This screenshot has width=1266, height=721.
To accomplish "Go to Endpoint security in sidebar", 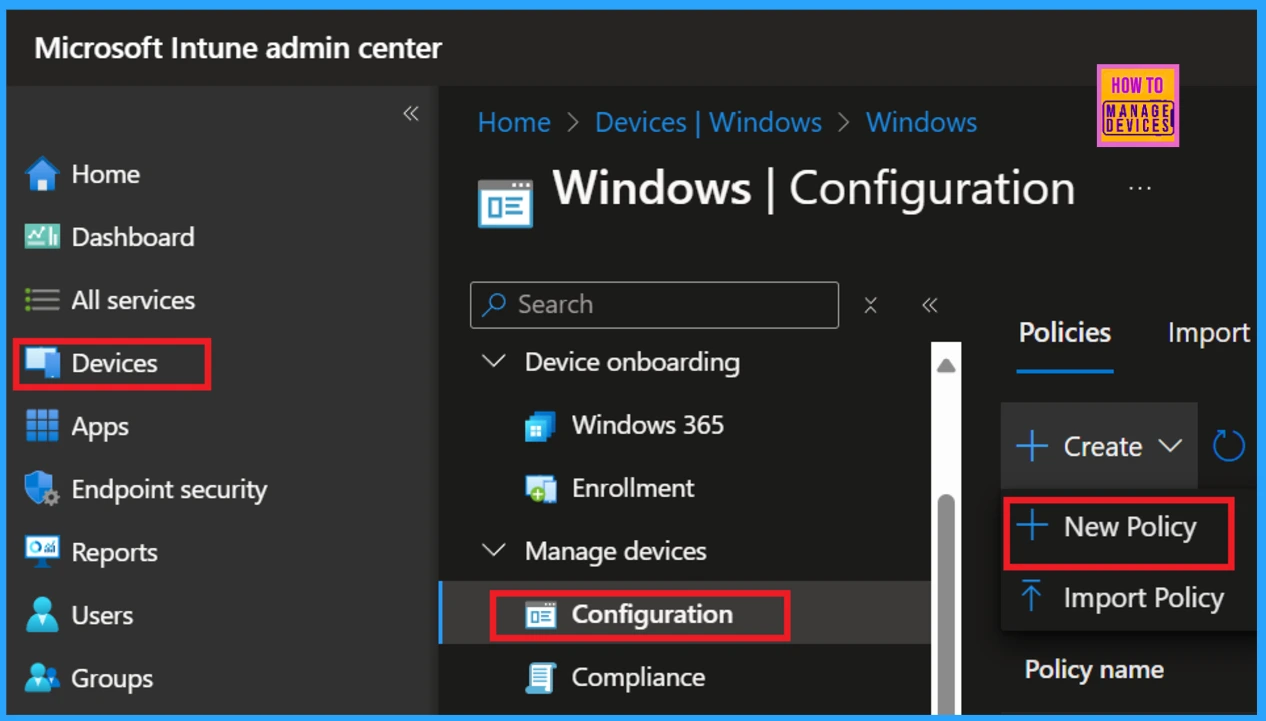I will 169,490.
